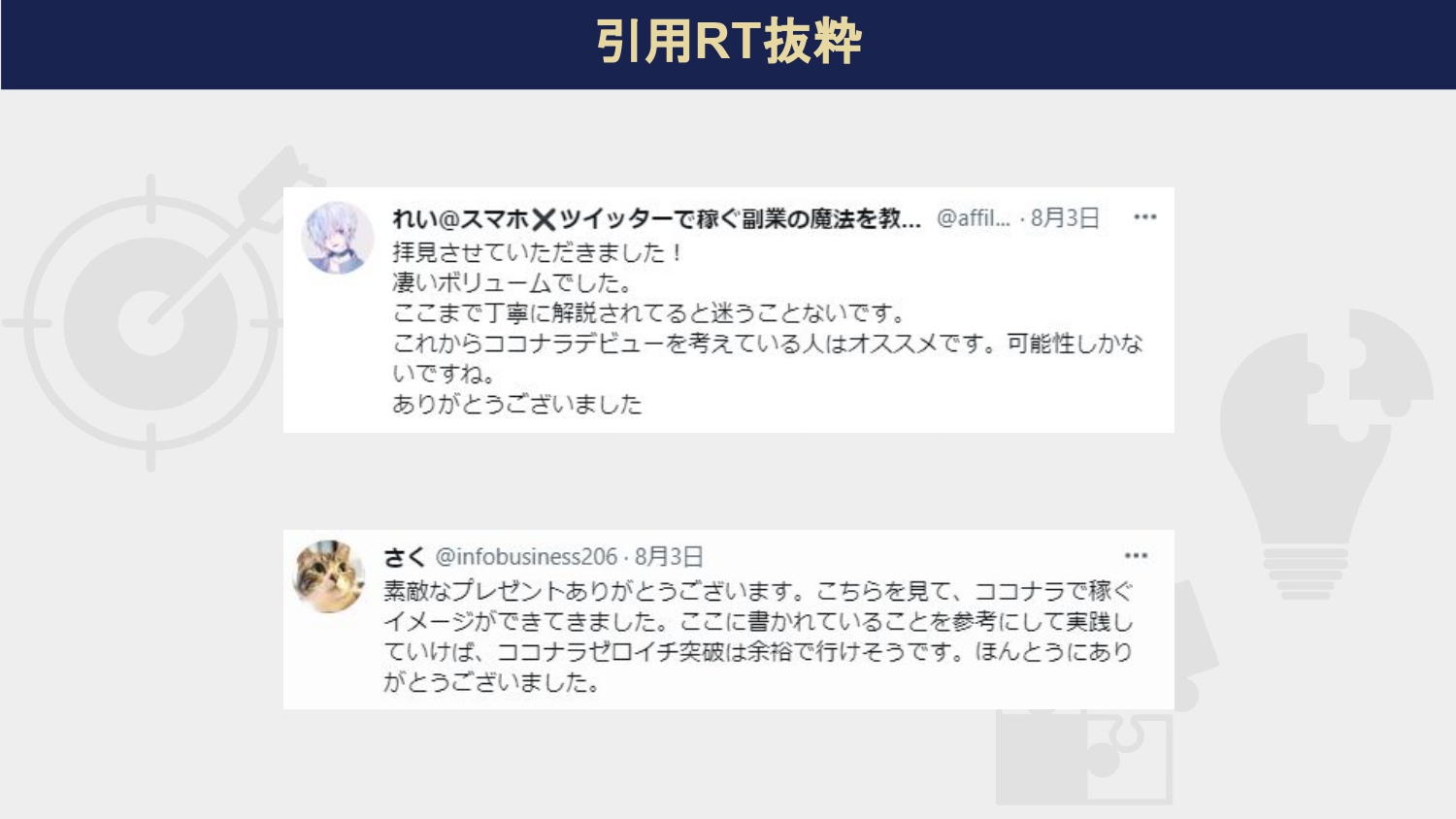This screenshot has height=819, width=1456.
Task: Select the 引用RT抜粋 slide title
Action: pyautogui.click(x=729, y=42)
